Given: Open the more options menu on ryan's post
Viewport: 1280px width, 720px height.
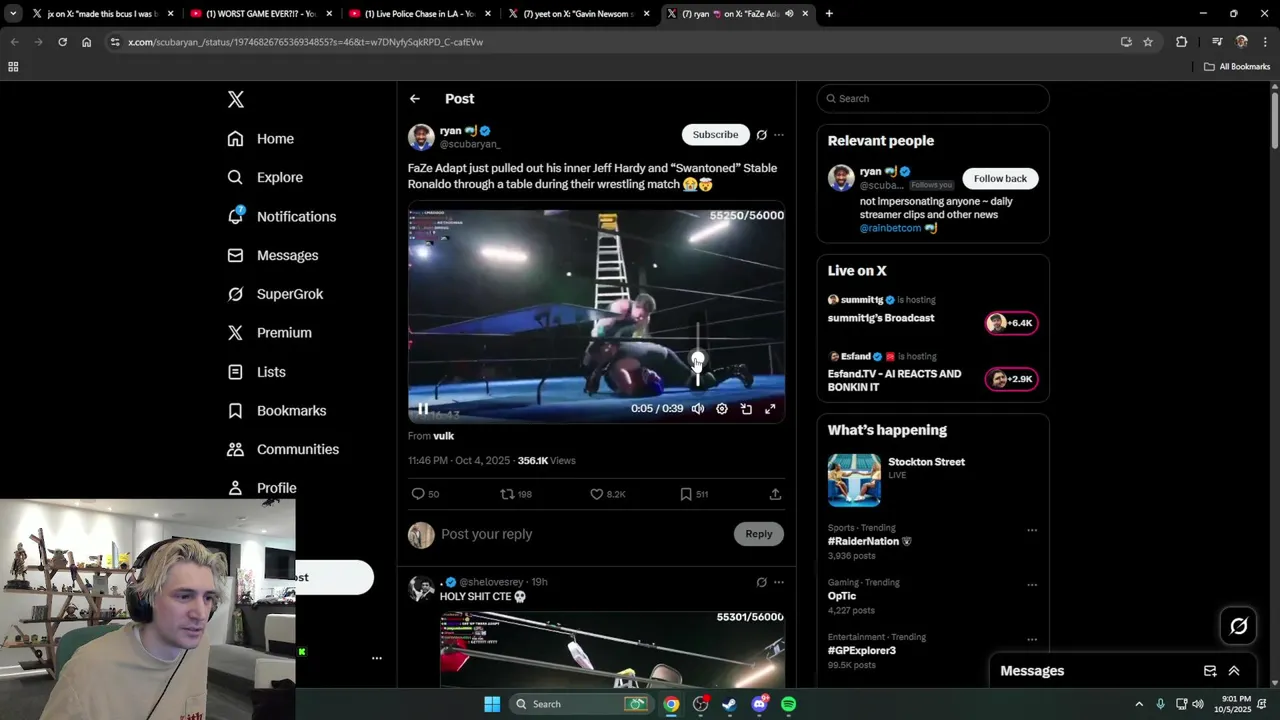Looking at the screenshot, I should 779,135.
